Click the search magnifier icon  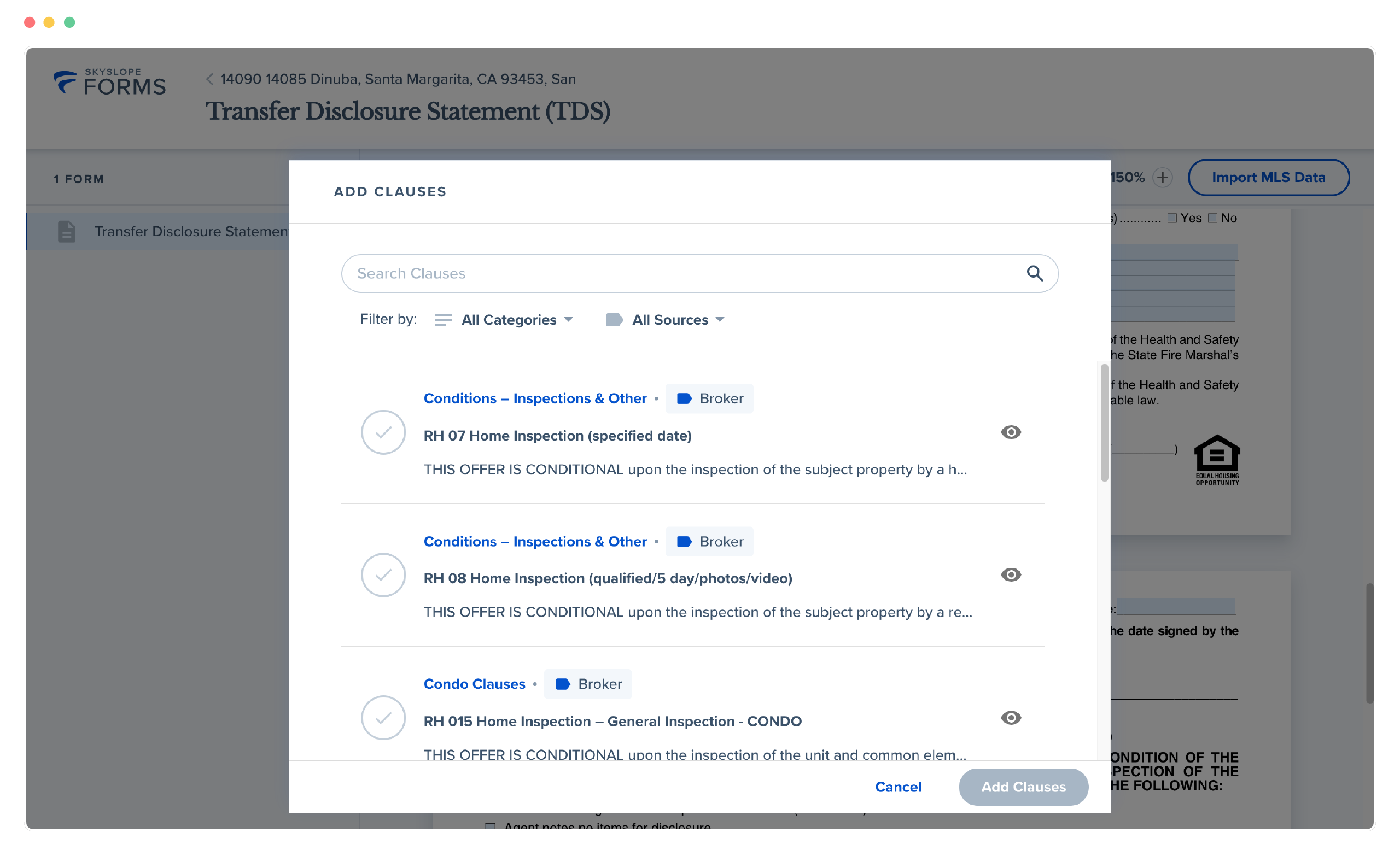pos(1035,274)
